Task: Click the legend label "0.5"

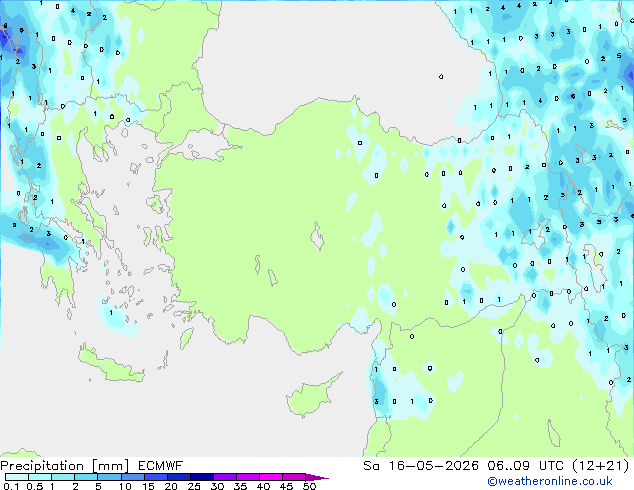Action: click(35, 486)
